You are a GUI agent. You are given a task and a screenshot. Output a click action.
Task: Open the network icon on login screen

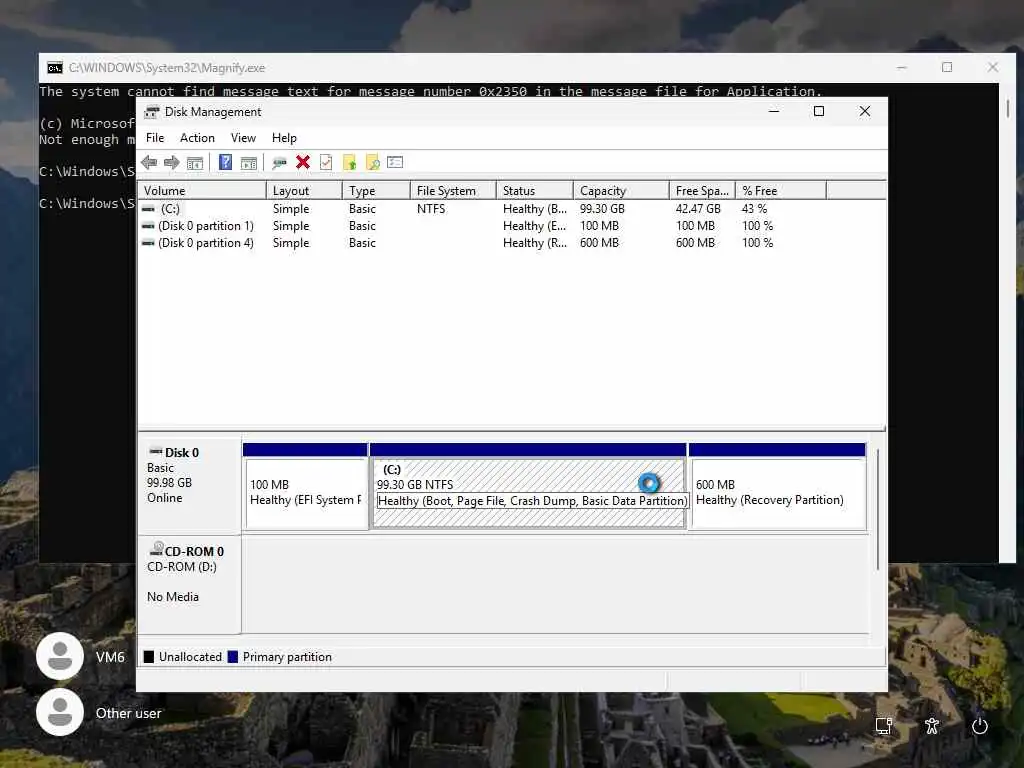(x=884, y=726)
